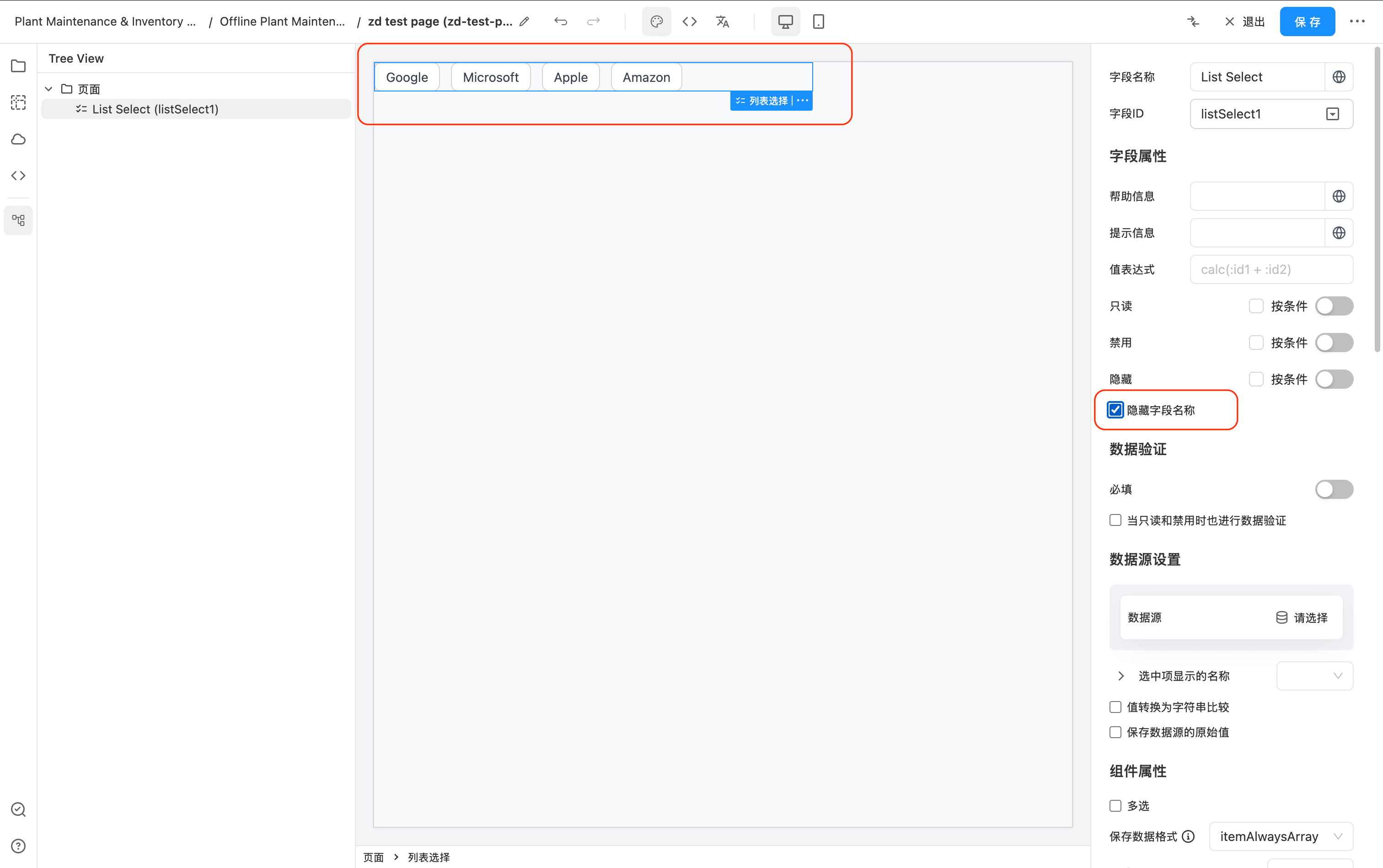Open the 字段ID dropdown button
The image size is (1383, 868).
point(1333,114)
